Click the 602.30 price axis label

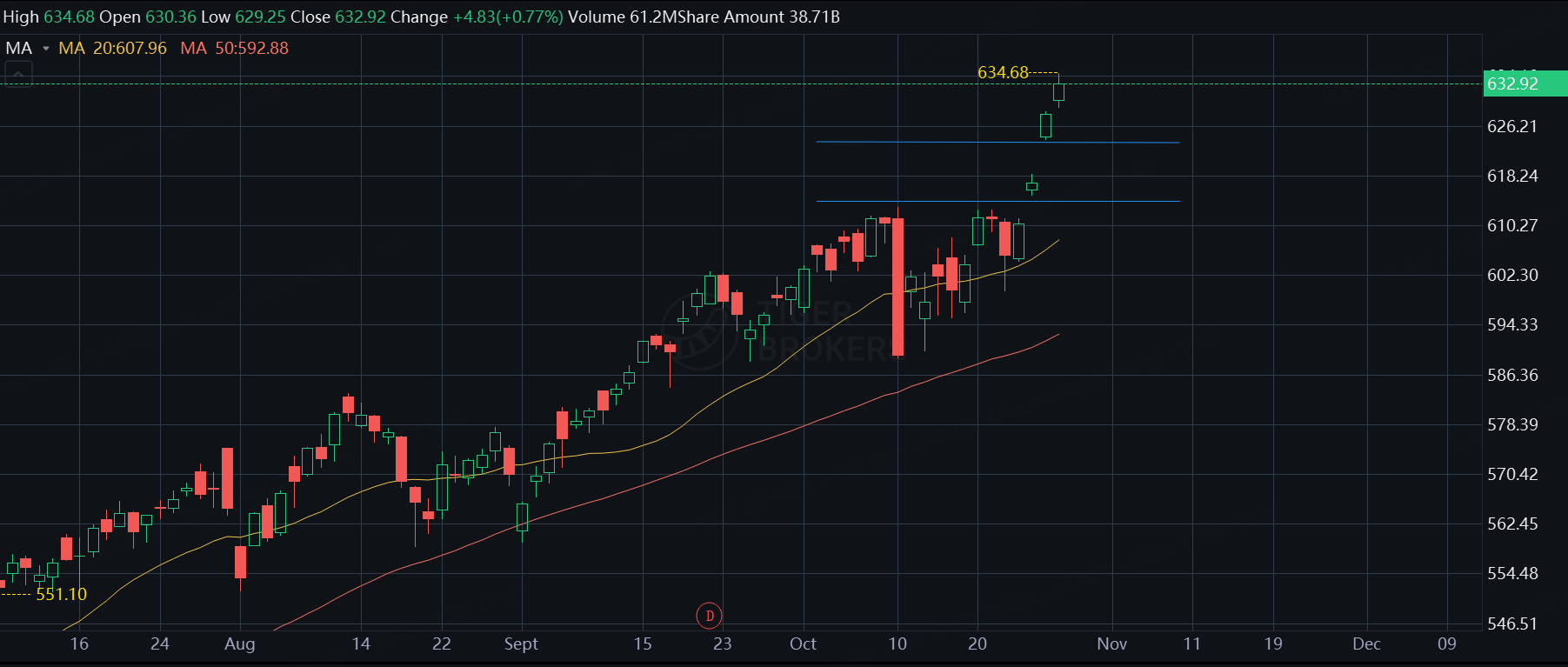pos(1512,275)
